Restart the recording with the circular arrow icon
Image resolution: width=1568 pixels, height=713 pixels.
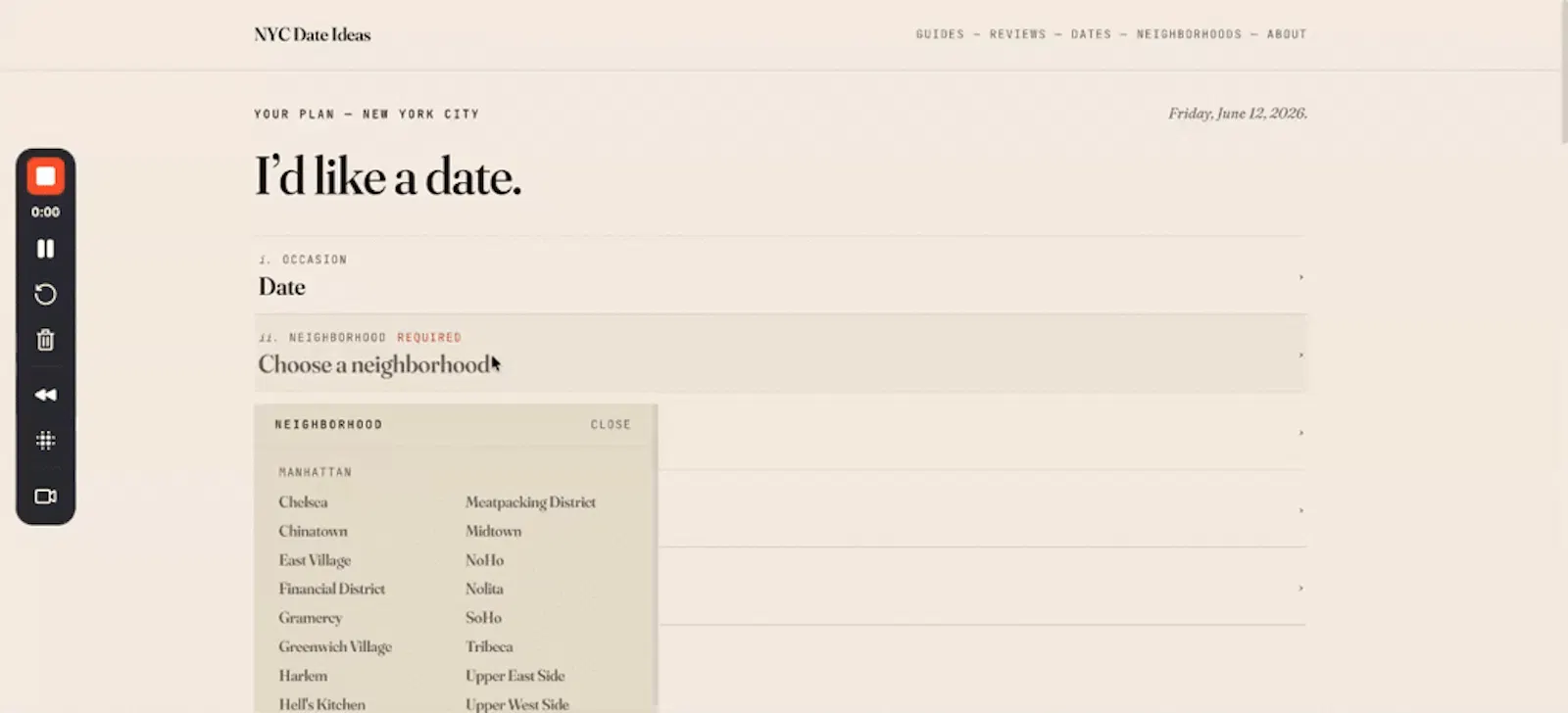(45, 295)
